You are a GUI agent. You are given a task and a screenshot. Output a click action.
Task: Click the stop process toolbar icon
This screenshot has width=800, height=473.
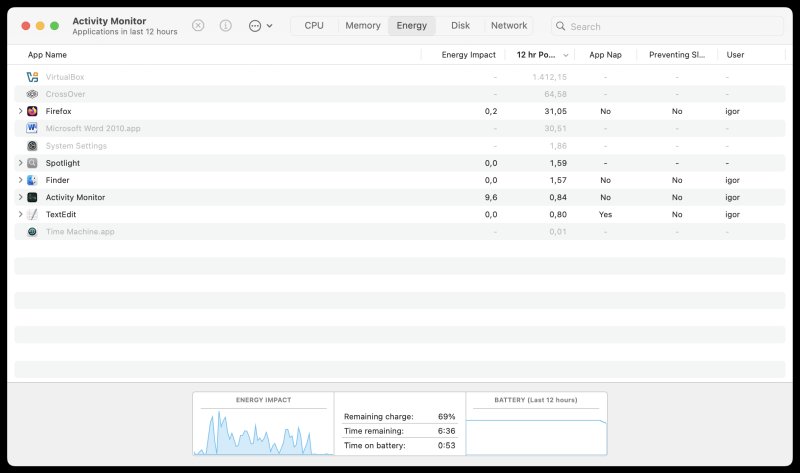click(198, 25)
